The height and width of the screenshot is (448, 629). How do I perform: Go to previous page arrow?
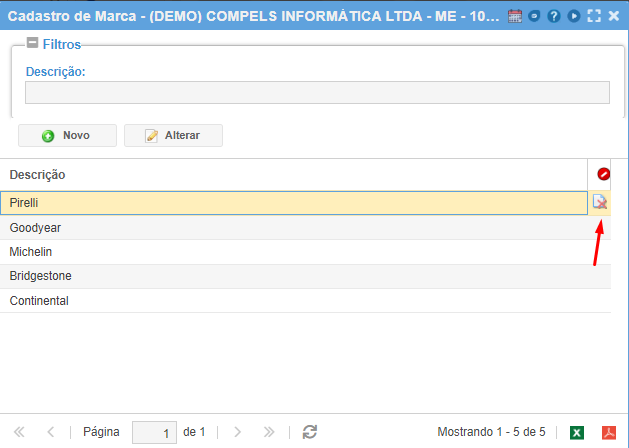point(51,432)
